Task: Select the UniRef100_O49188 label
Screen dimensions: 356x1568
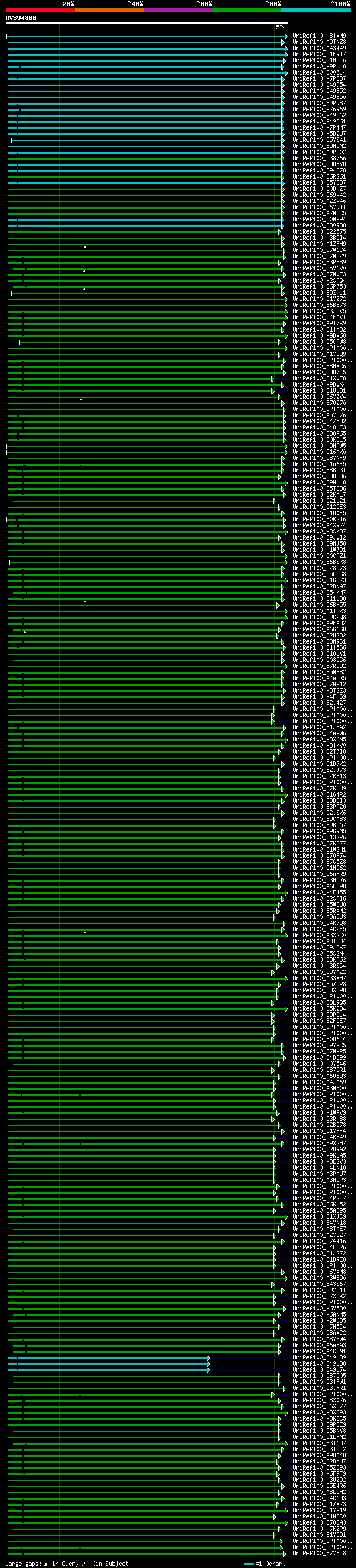Action: click(319, 1363)
